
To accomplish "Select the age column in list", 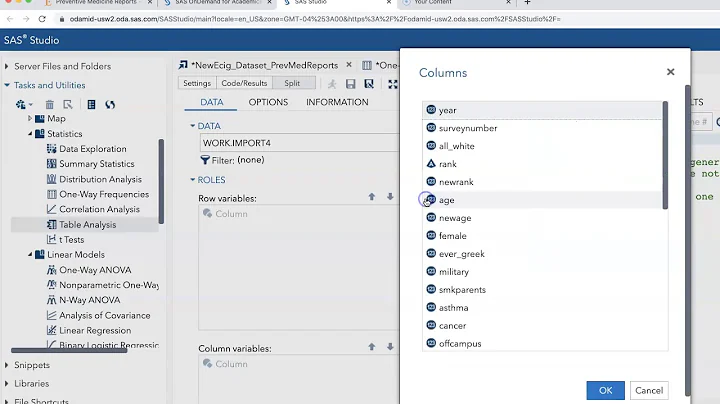I will (x=542, y=200).
